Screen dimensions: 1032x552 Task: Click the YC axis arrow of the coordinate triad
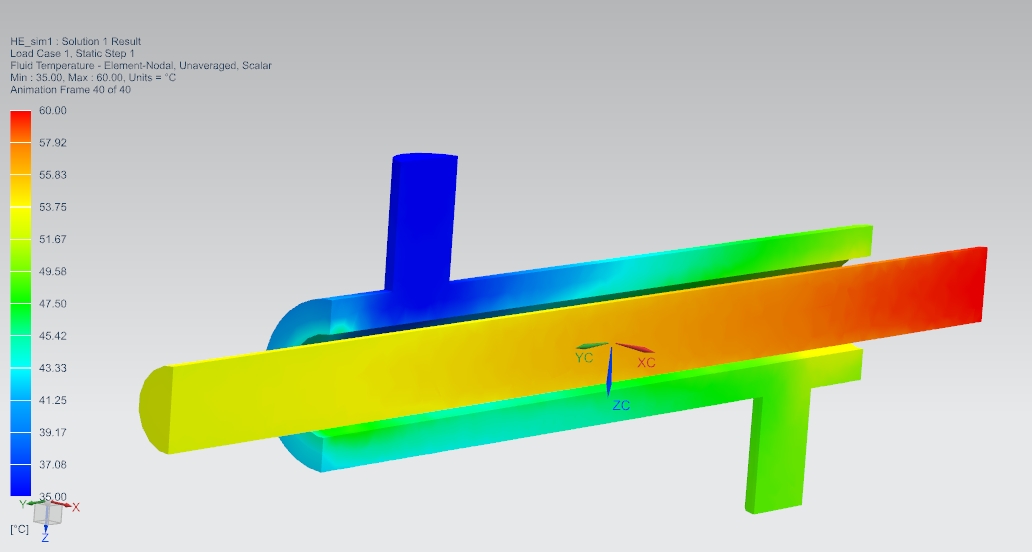point(592,345)
